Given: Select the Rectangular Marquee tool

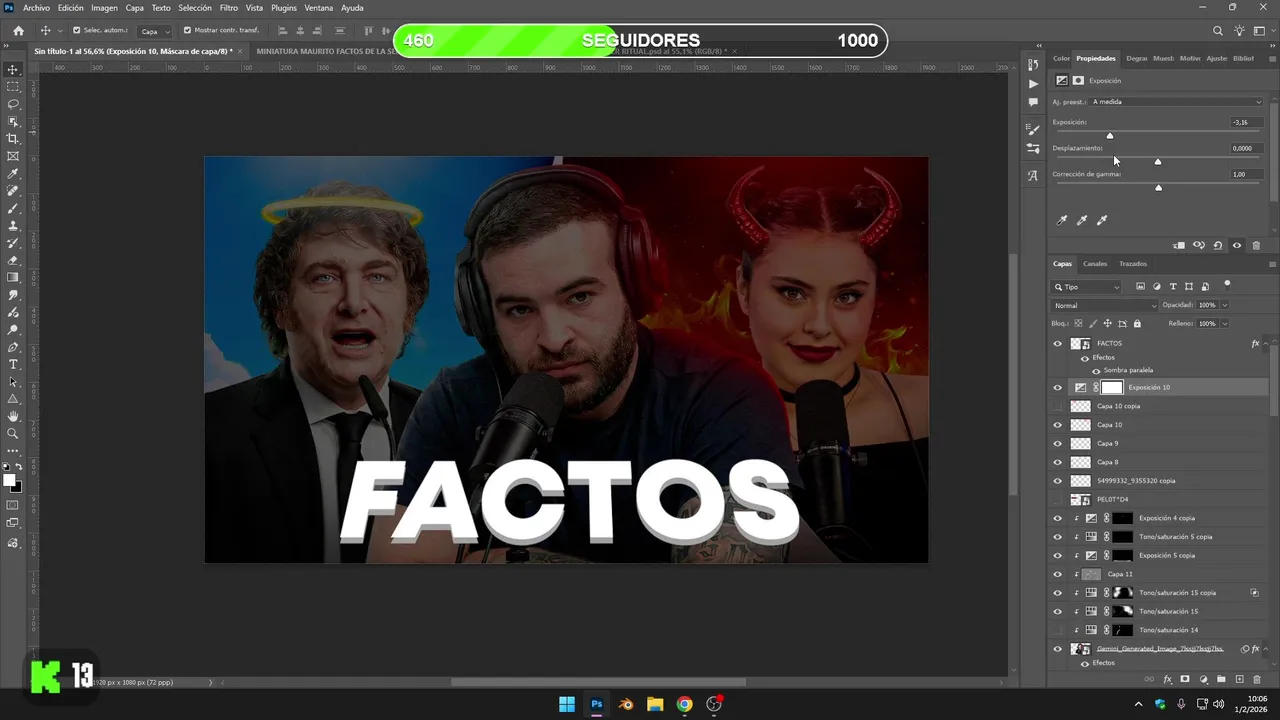Looking at the screenshot, I should pos(13,87).
